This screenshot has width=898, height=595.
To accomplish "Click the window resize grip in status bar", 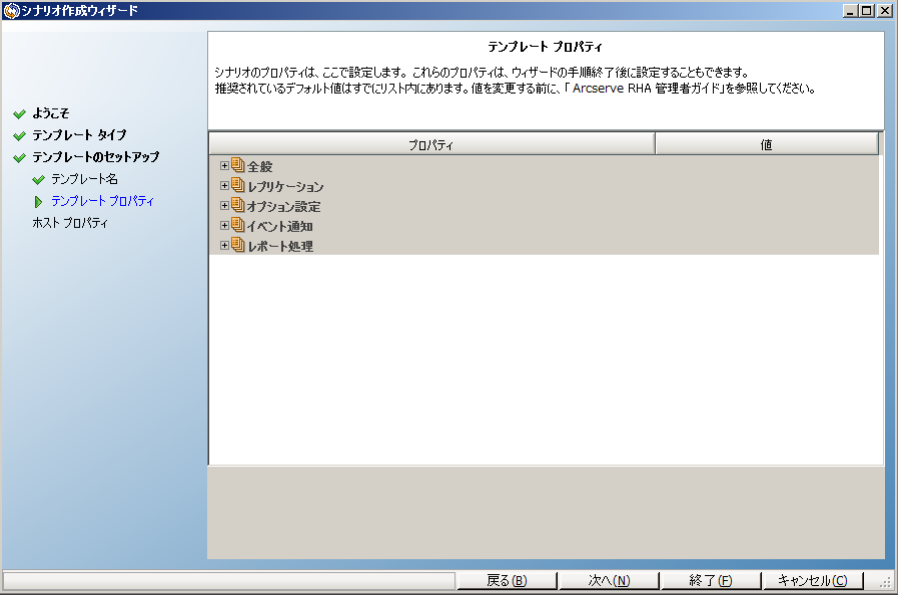I will click(886, 582).
